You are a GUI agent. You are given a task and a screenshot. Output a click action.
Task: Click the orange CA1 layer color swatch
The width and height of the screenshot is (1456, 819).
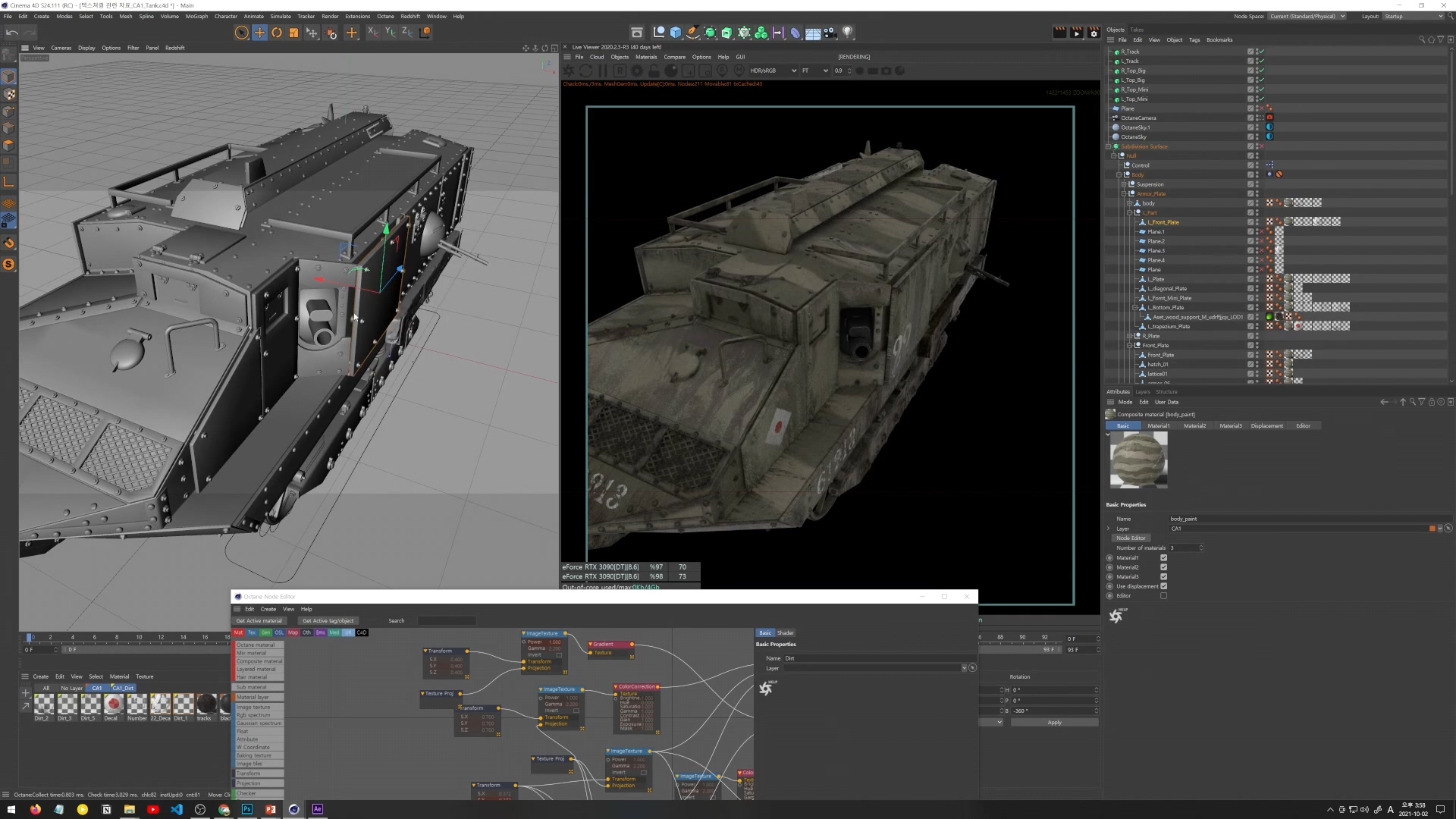1432,529
